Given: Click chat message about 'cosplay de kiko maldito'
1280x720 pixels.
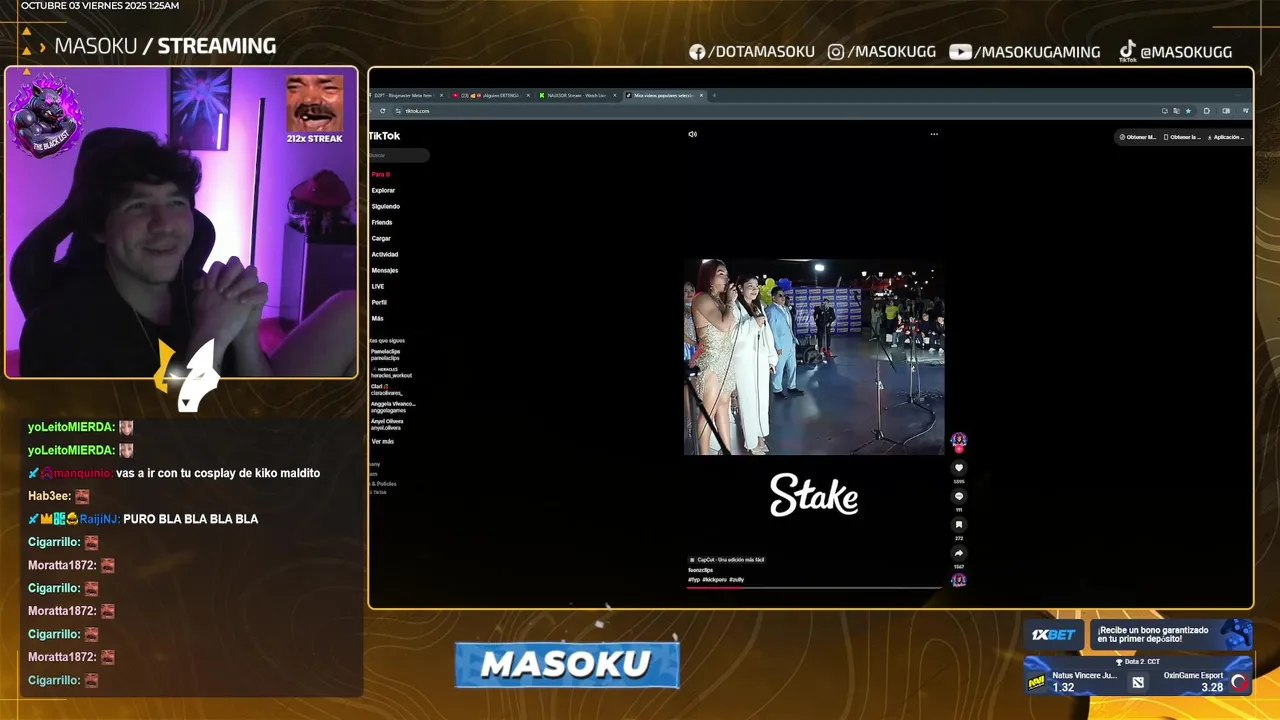Looking at the screenshot, I should click(218, 473).
